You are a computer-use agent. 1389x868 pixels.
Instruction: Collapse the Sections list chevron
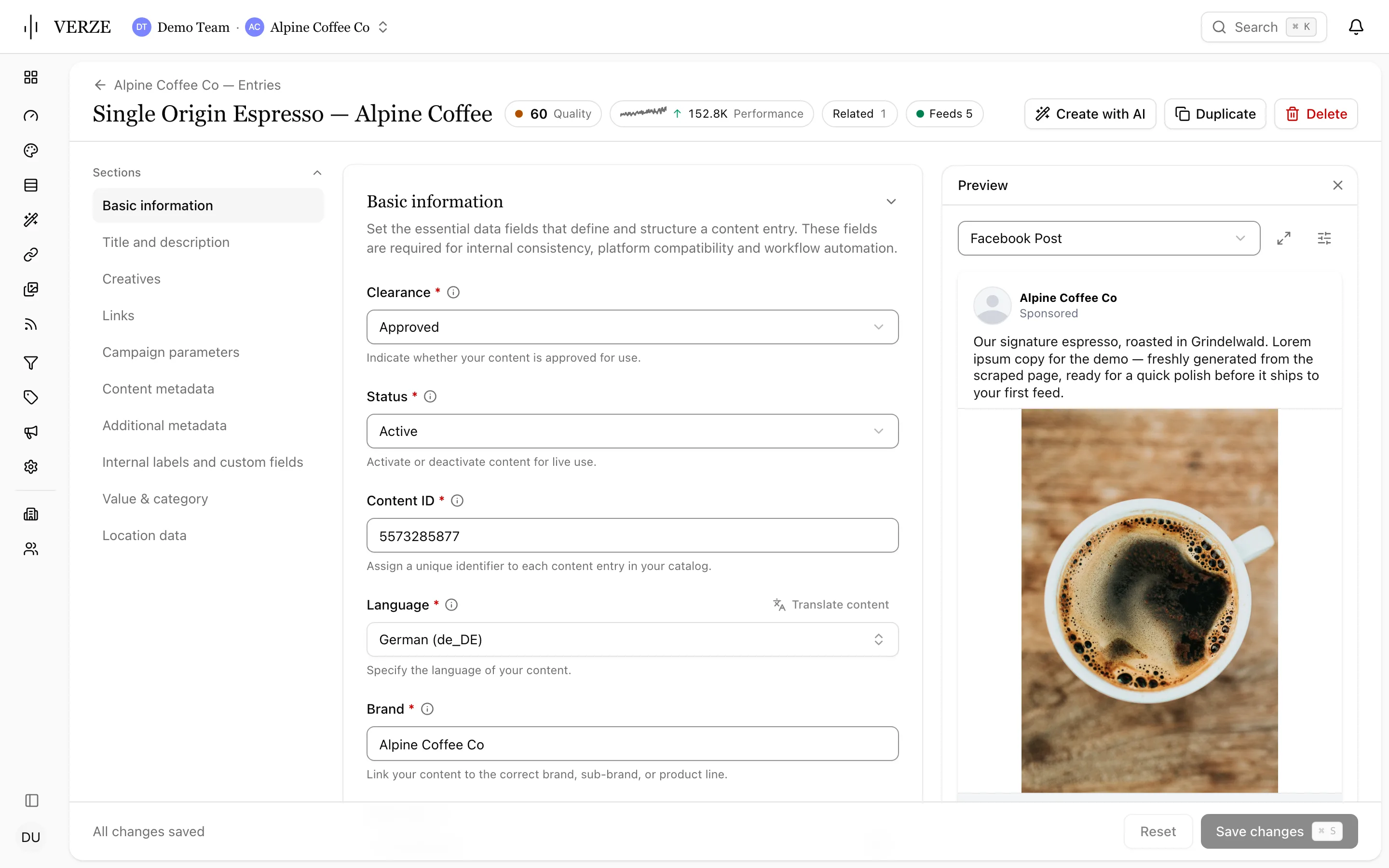click(x=317, y=173)
